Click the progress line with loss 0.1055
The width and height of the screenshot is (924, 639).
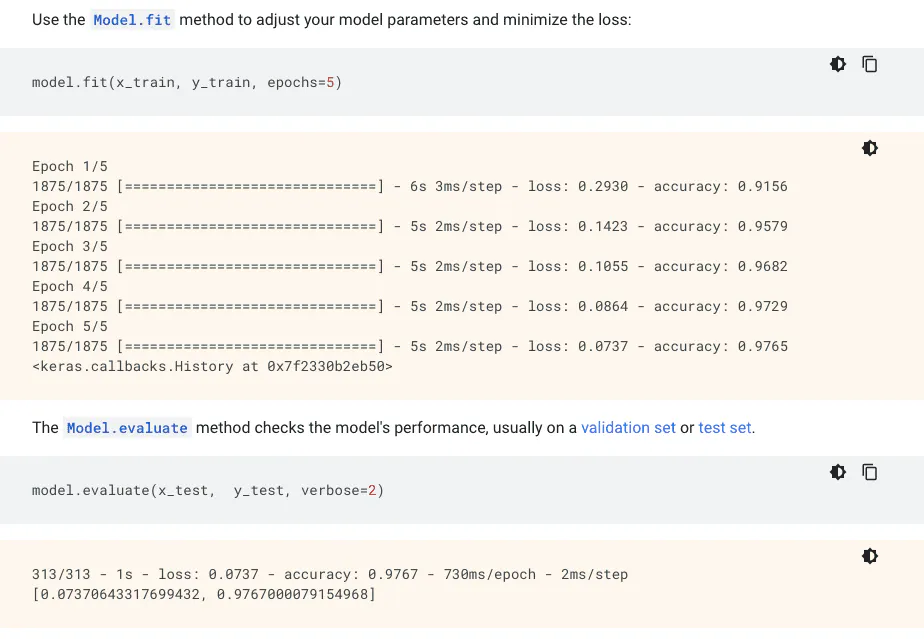point(410,266)
